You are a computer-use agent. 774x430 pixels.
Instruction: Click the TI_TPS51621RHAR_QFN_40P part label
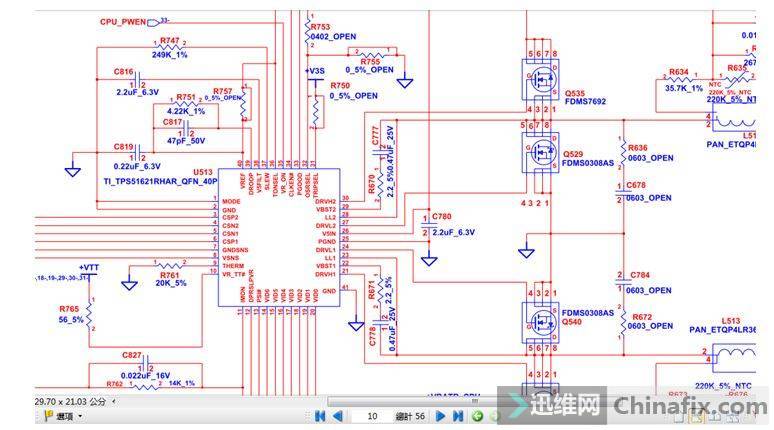click(x=160, y=181)
